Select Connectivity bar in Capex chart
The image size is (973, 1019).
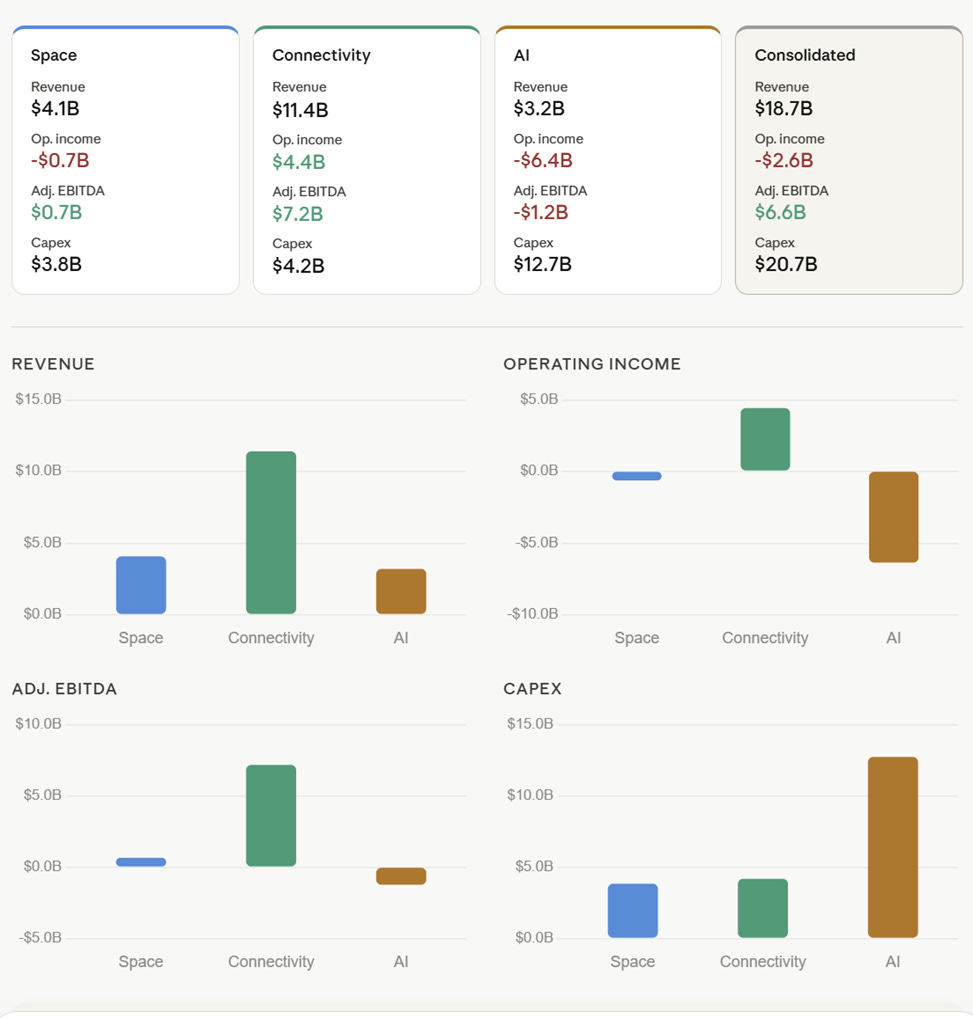pos(762,908)
